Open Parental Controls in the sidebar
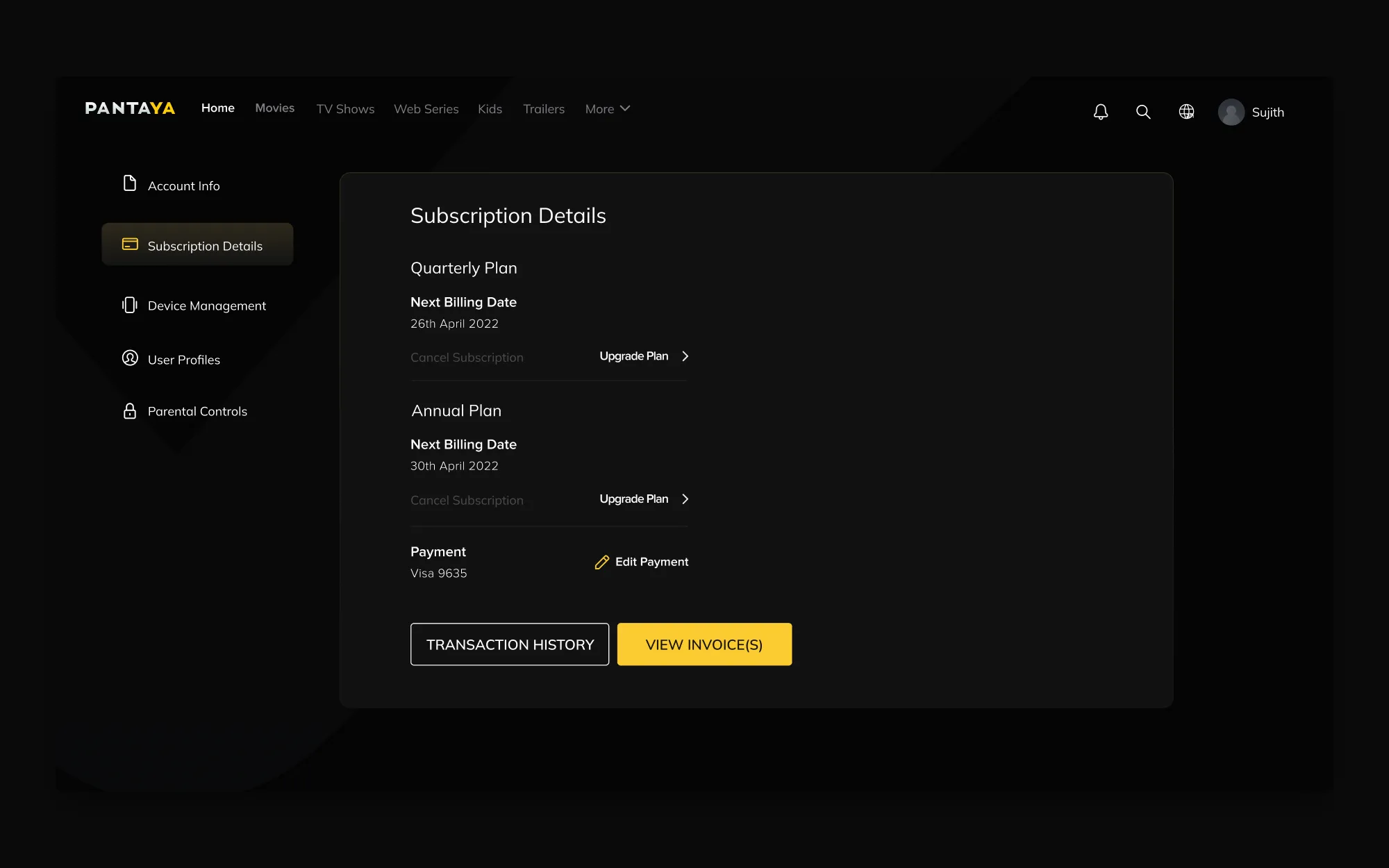The width and height of the screenshot is (1389, 868). click(x=197, y=411)
